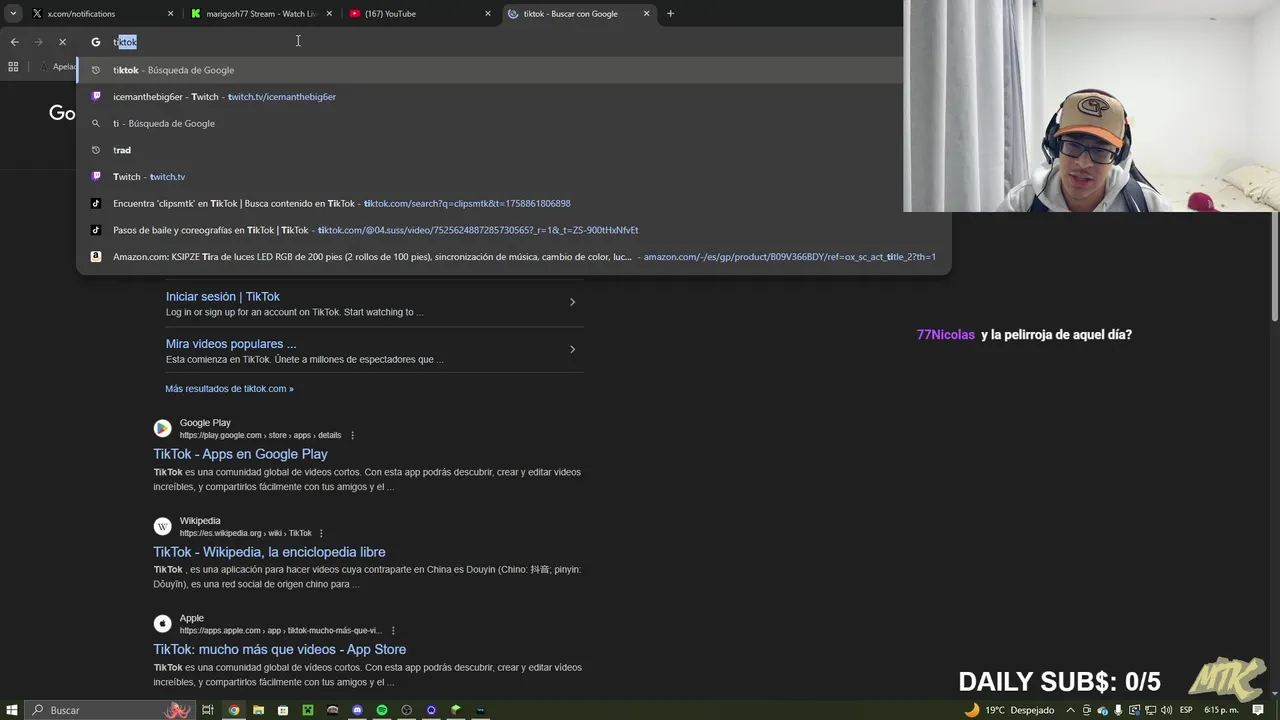This screenshot has width=1280, height=720.
Task: Expand the 'Iniciar sesión | TikTok' chevron
Action: coord(572,302)
